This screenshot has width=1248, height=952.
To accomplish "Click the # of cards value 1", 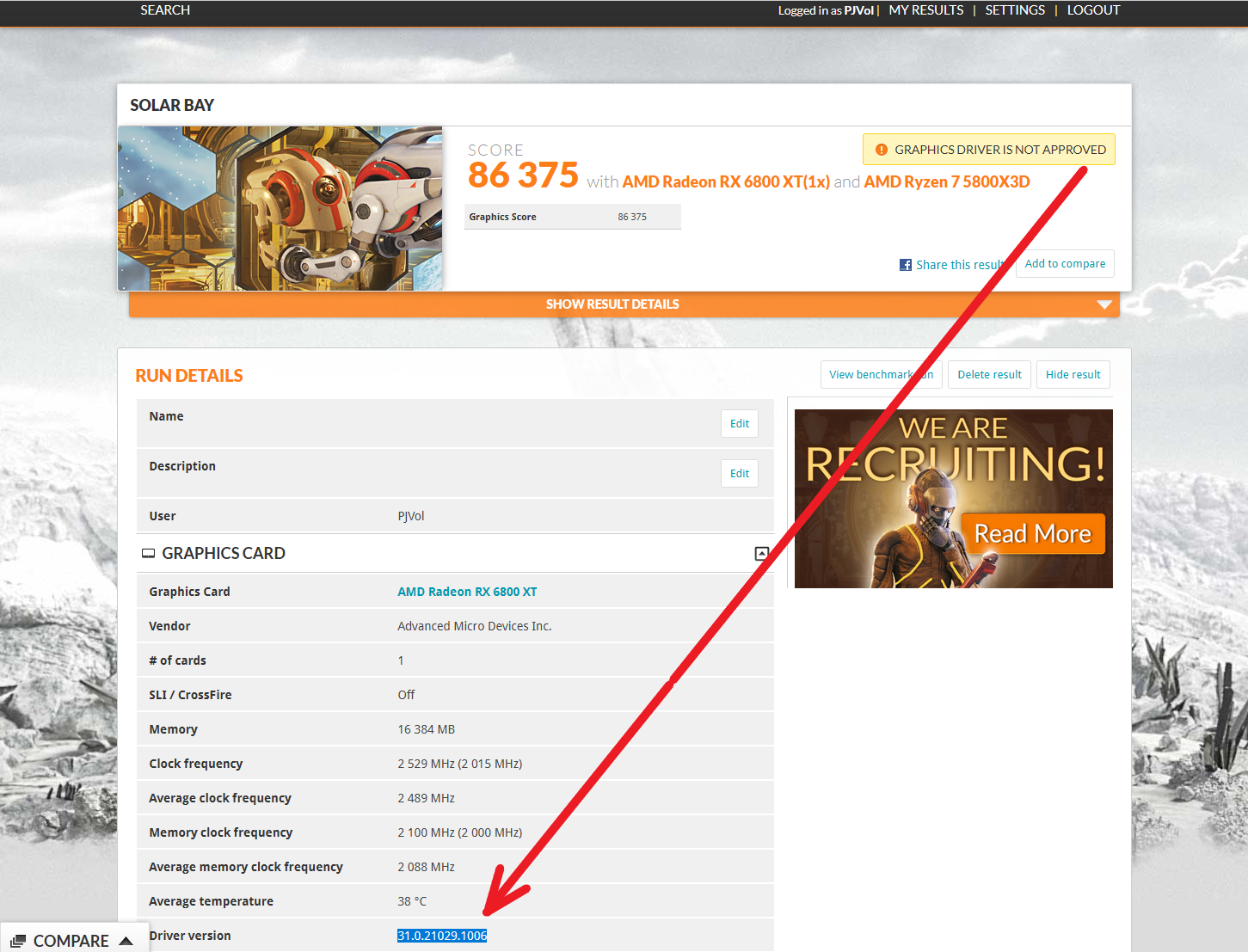I will pyautogui.click(x=401, y=660).
